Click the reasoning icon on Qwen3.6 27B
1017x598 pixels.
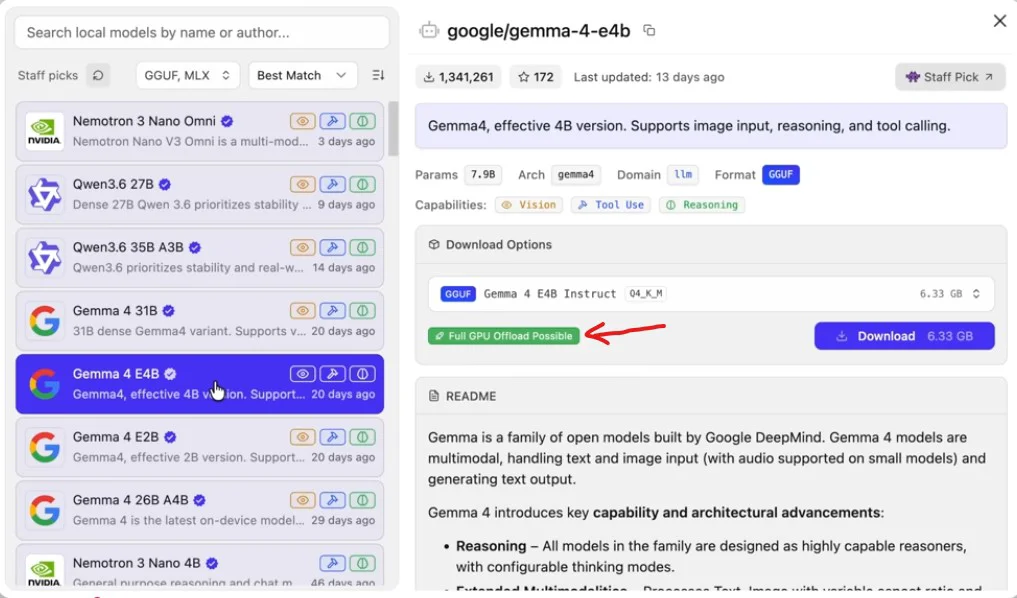[363, 184]
